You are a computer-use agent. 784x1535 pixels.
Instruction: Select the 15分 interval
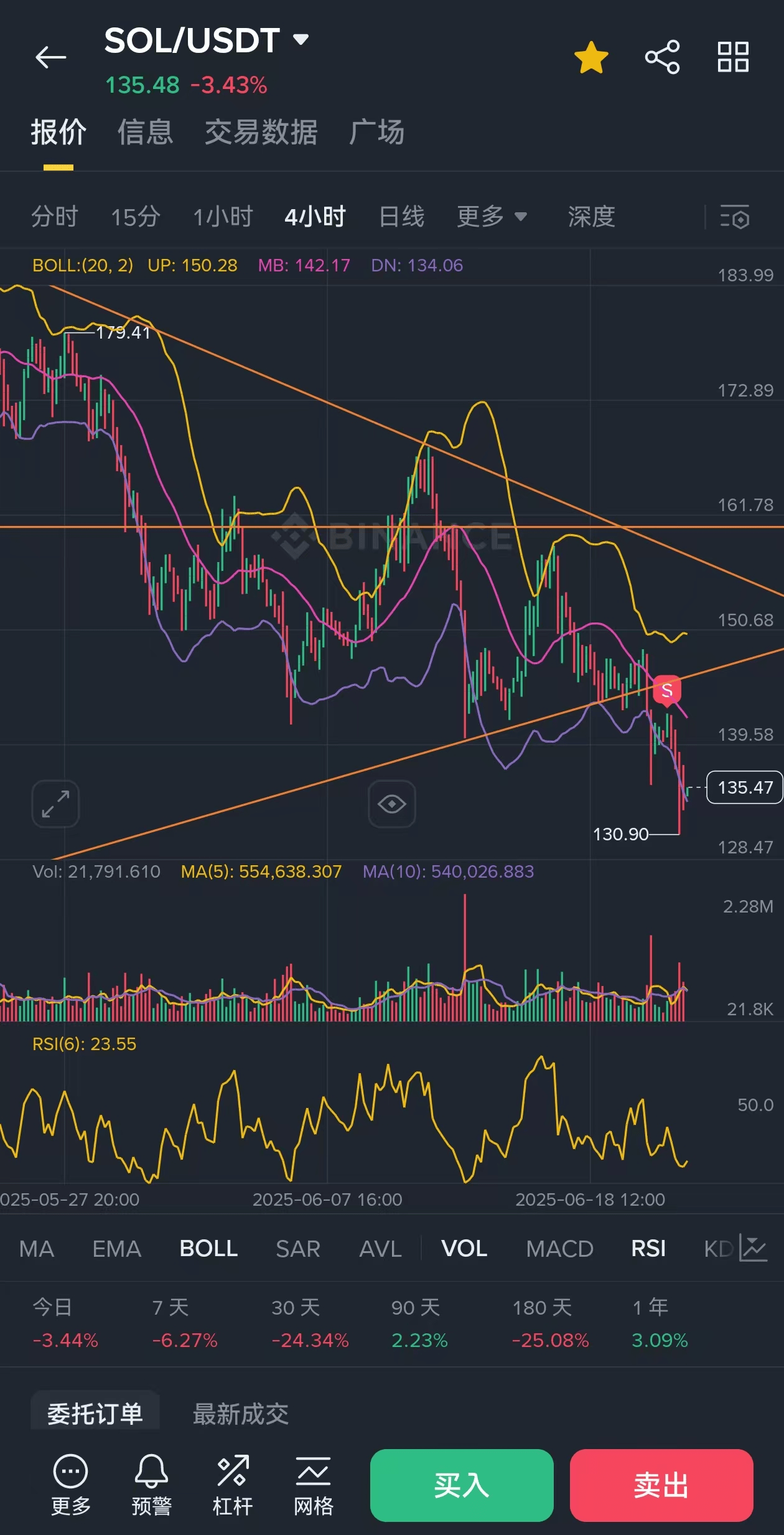(x=136, y=217)
